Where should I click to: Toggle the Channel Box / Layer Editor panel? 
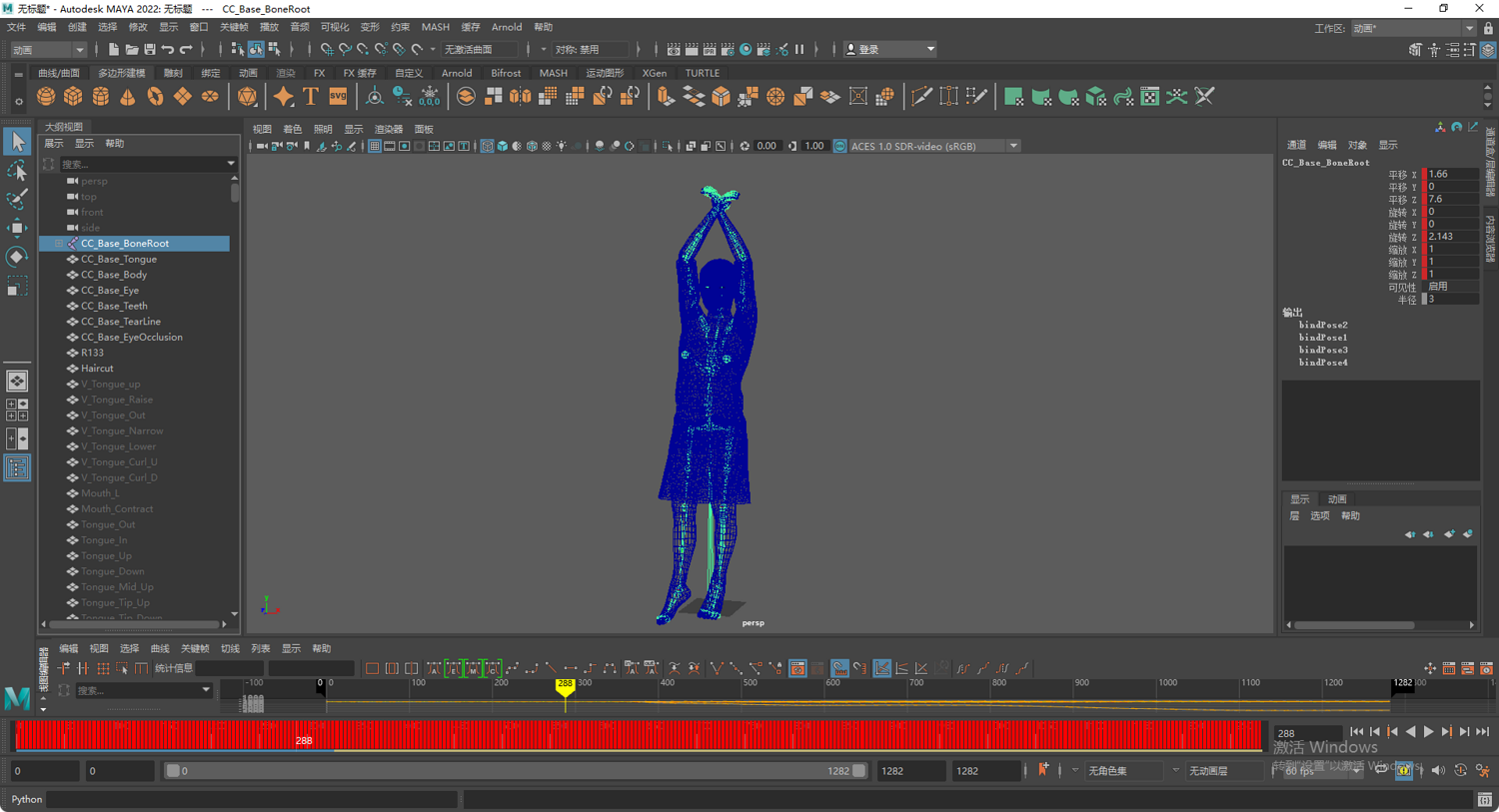pos(1488,50)
